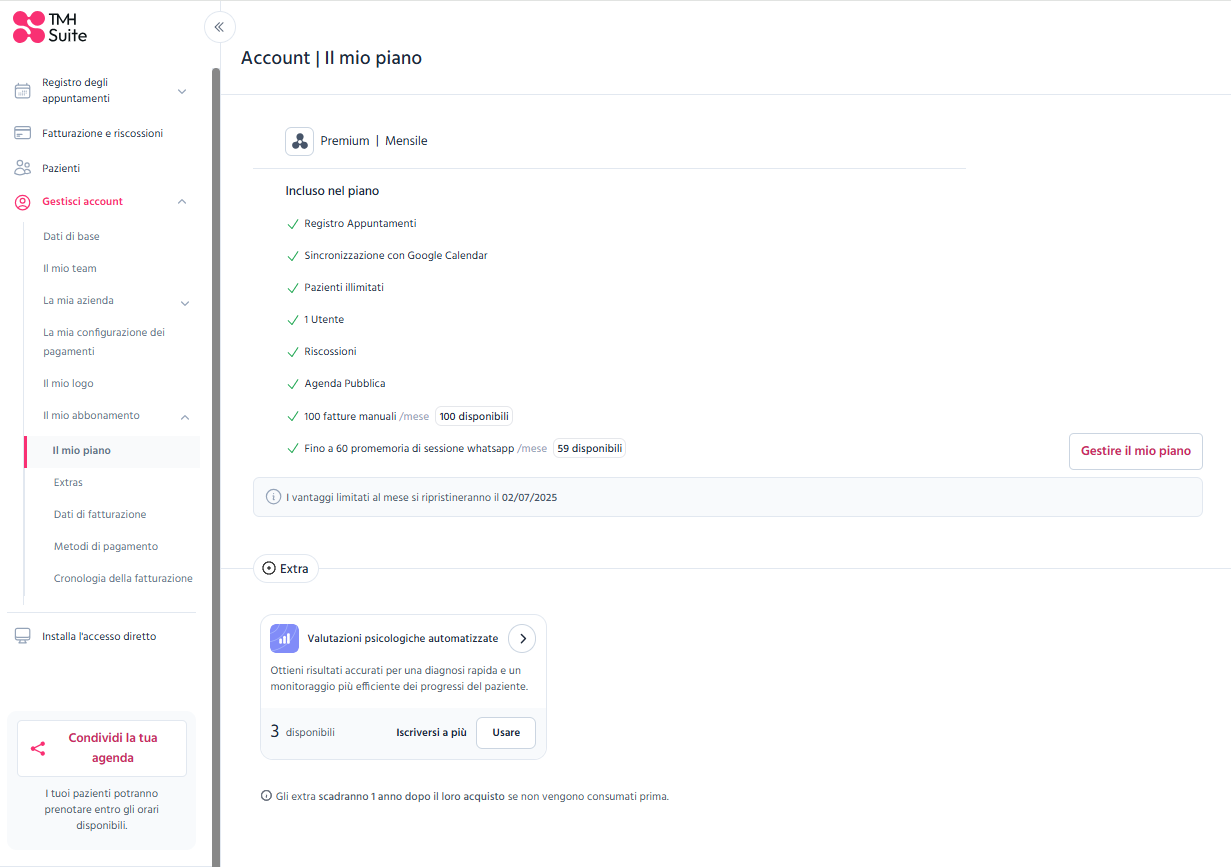Click the checkmark next to Registro Appuntamenti
This screenshot has width=1231, height=867.
pos(293,224)
